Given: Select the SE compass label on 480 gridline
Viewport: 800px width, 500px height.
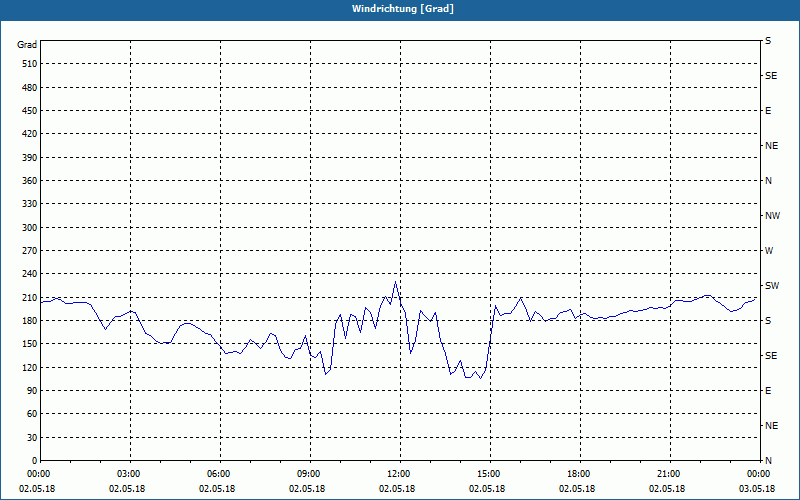Looking at the screenshot, I should [771, 76].
